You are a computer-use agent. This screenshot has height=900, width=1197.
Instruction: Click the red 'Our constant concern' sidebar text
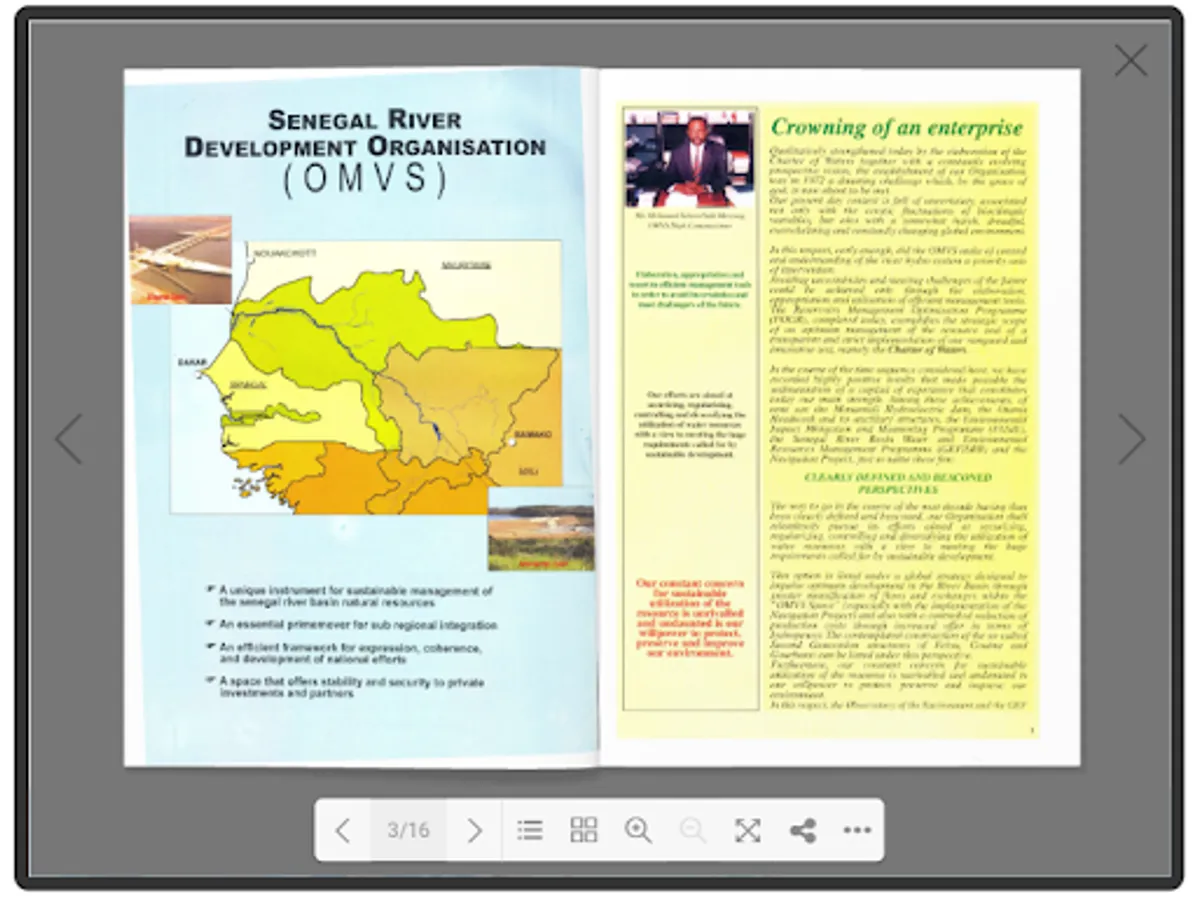point(689,618)
